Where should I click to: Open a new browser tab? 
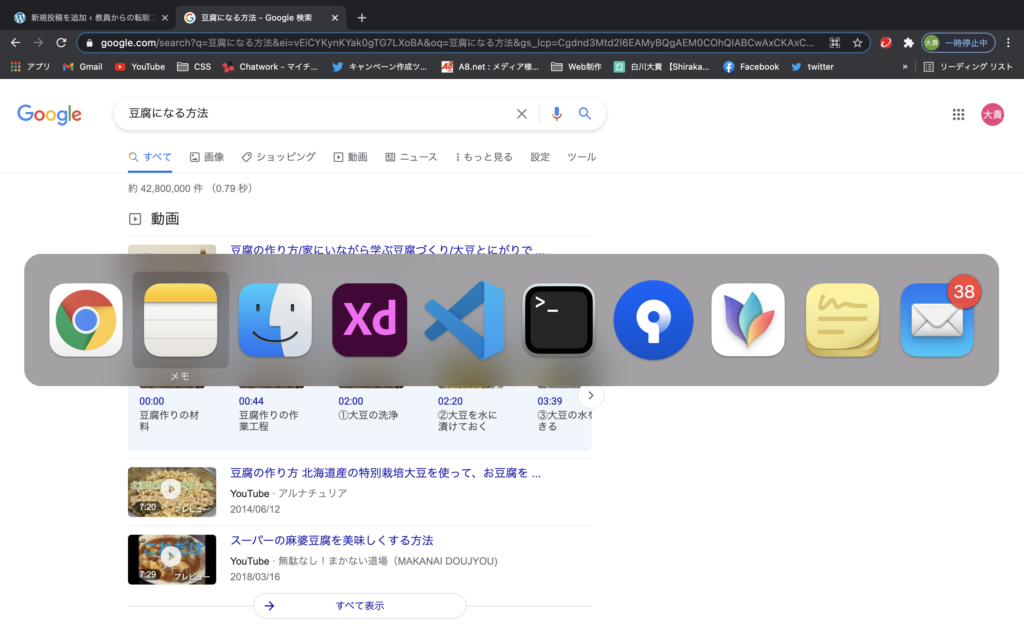pos(362,18)
